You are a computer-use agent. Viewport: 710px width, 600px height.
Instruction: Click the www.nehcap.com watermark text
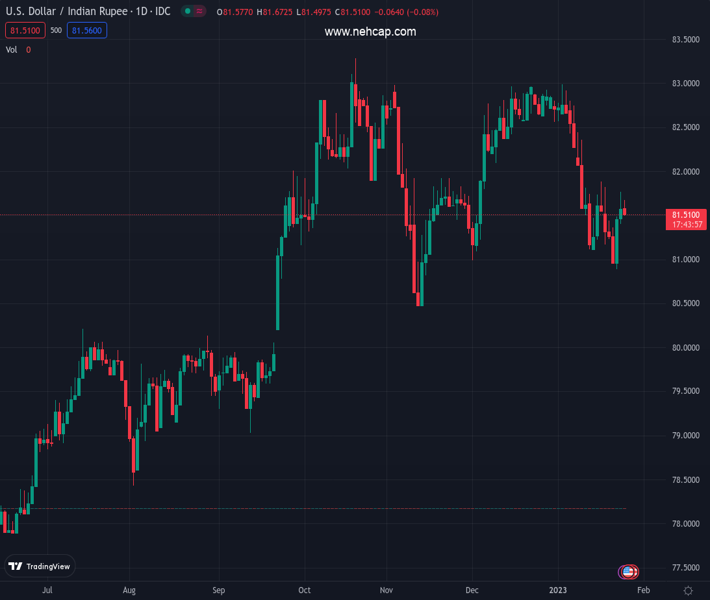[x=370, y=32]
